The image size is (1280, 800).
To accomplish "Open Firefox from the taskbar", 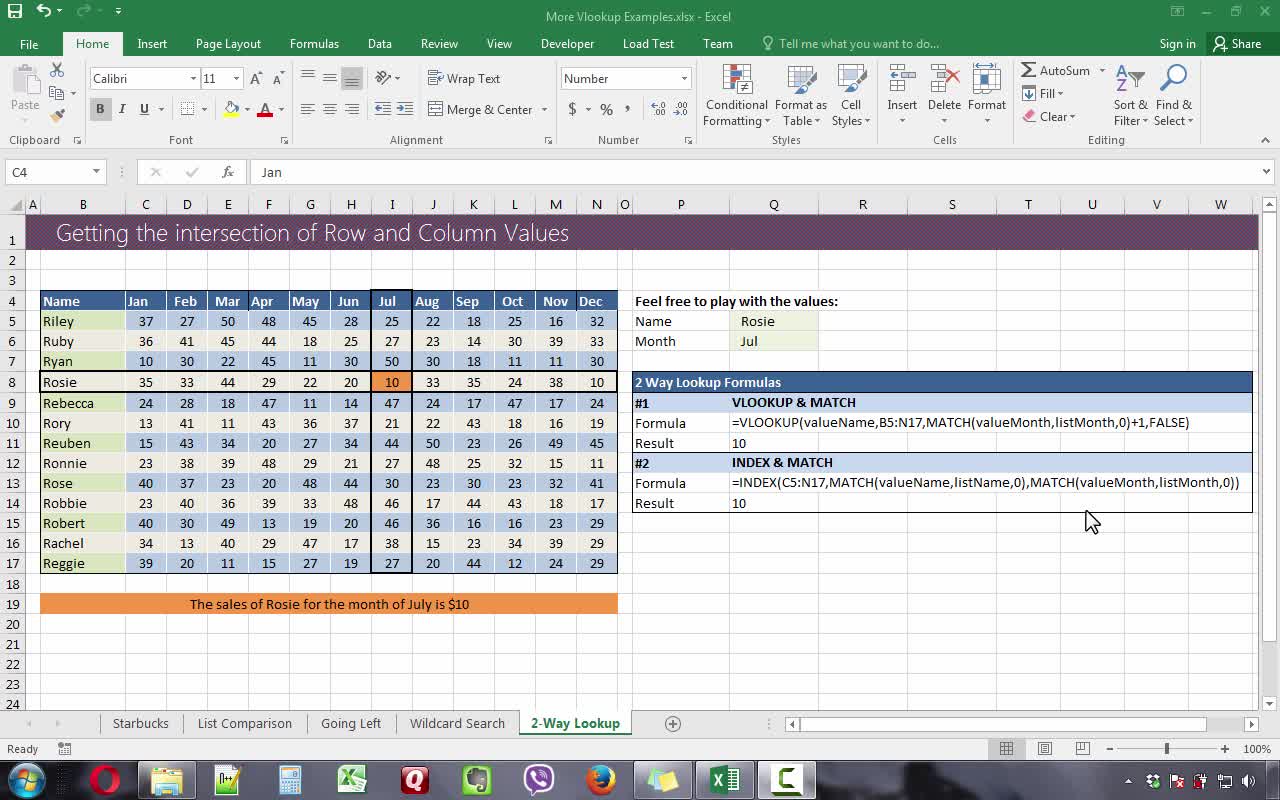I will point(600,779).
